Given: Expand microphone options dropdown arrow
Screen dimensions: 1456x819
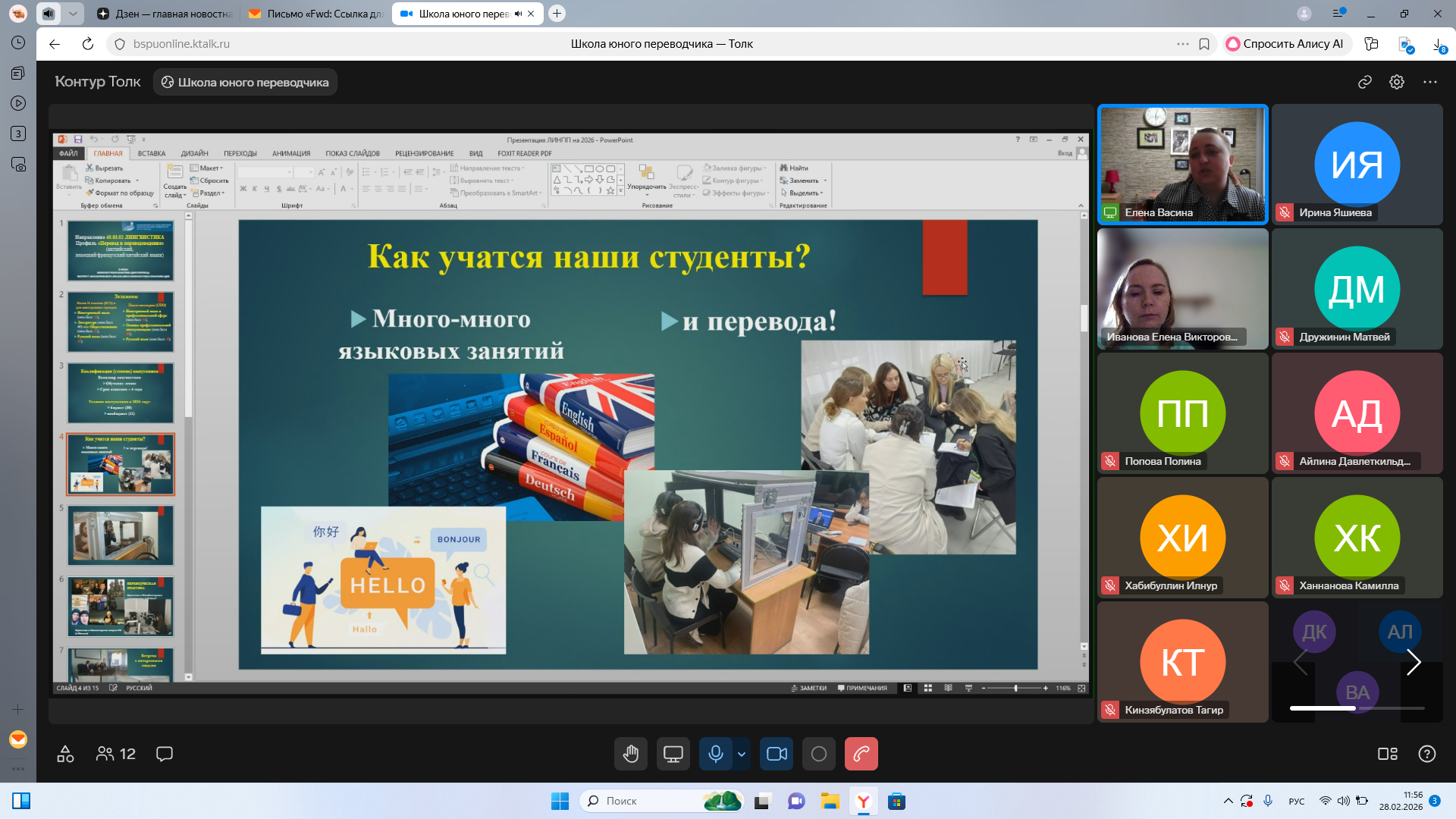Looking at the screenshot, I should pos(742,754).
